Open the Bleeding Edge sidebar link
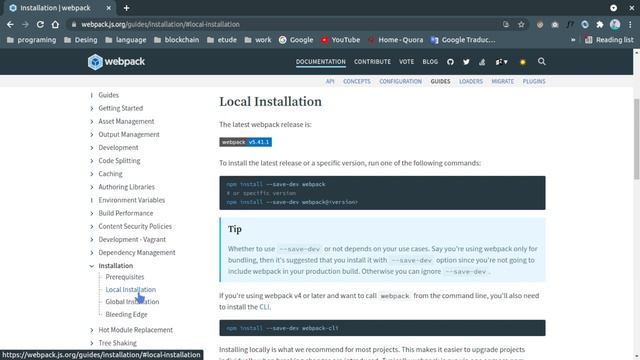 [127, 314]
